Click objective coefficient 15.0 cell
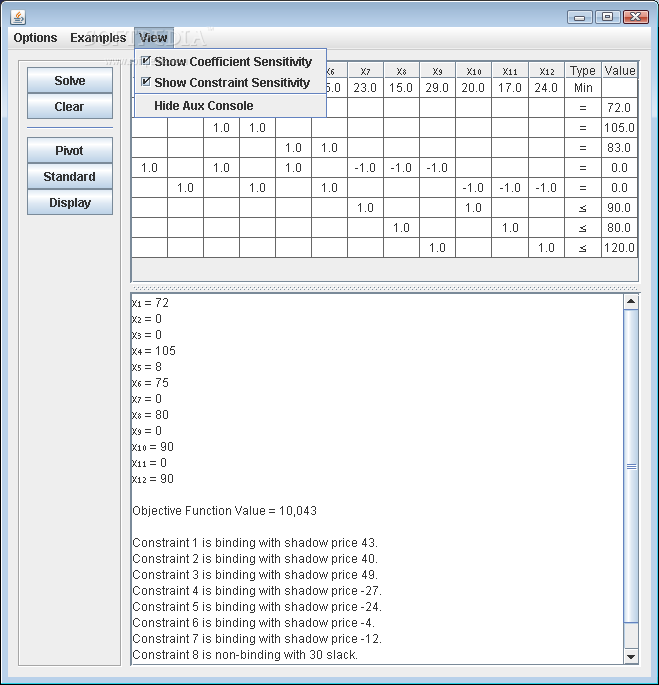Viewport: 659px width, 685px height. [401, 88]
